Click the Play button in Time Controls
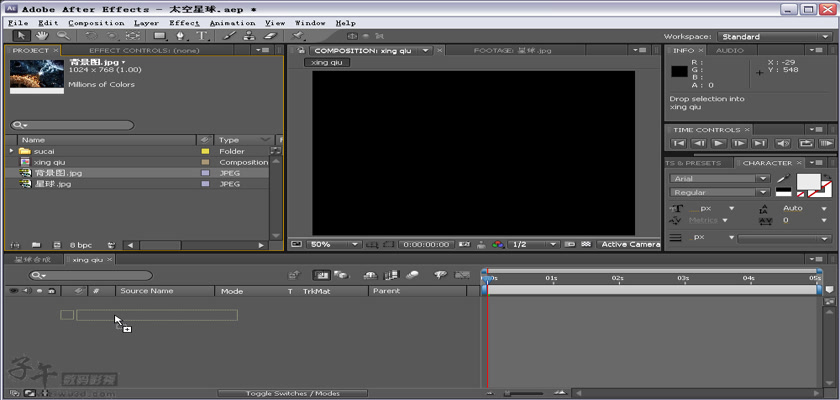The height and width of the screenshot is (400, 840). (719, 144)
